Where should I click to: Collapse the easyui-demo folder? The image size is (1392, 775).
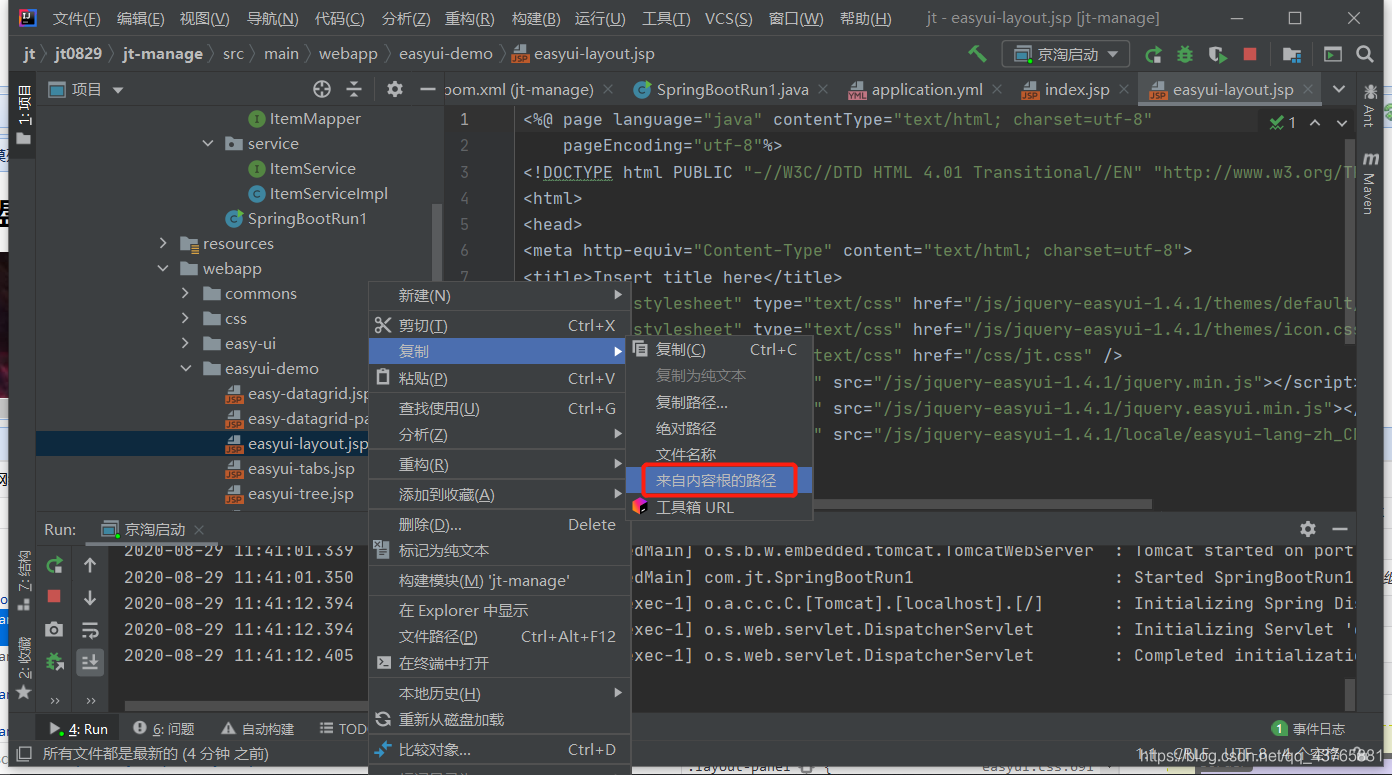186,368
